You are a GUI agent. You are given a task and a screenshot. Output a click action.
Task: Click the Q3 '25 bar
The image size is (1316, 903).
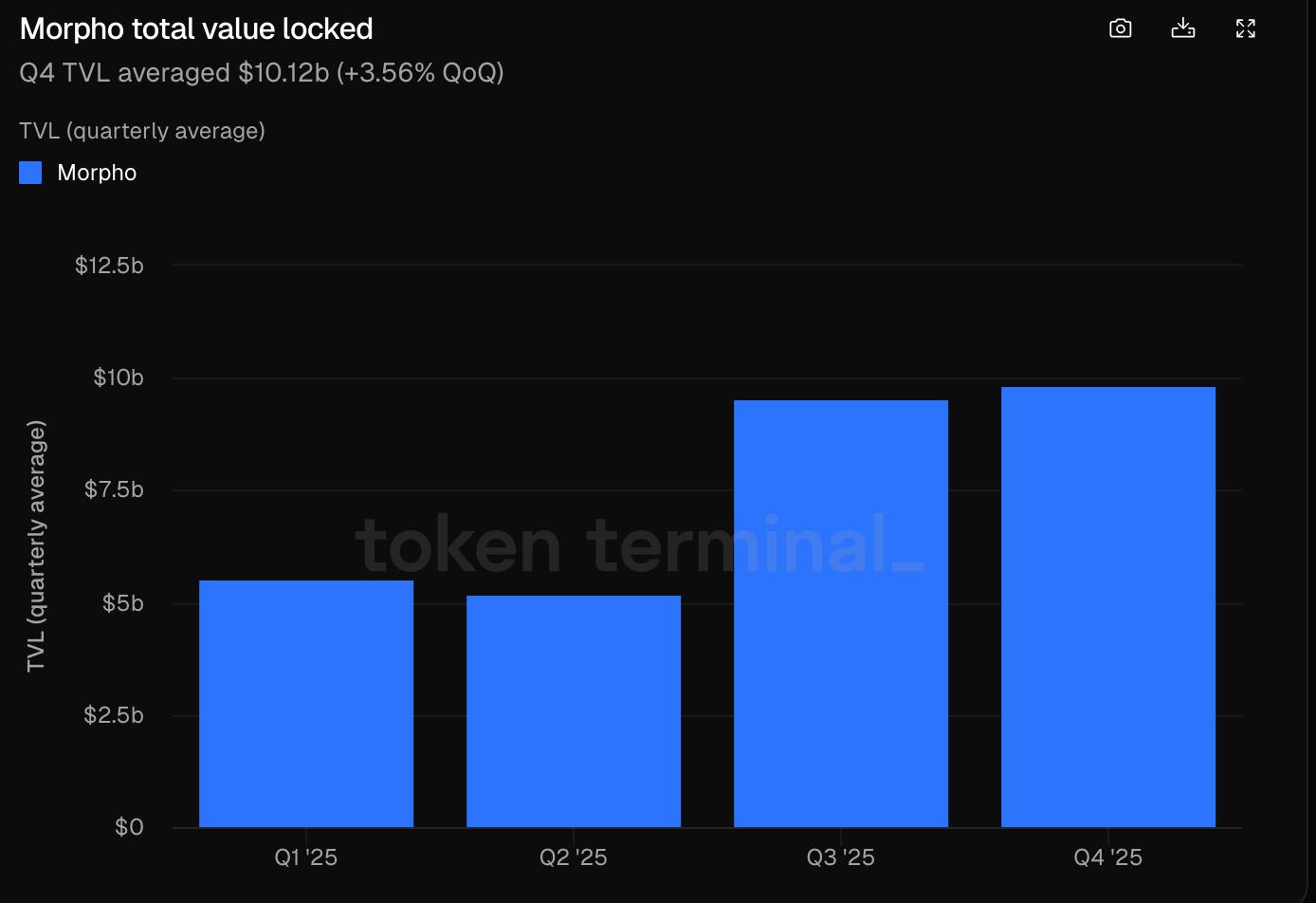[841, 614]
